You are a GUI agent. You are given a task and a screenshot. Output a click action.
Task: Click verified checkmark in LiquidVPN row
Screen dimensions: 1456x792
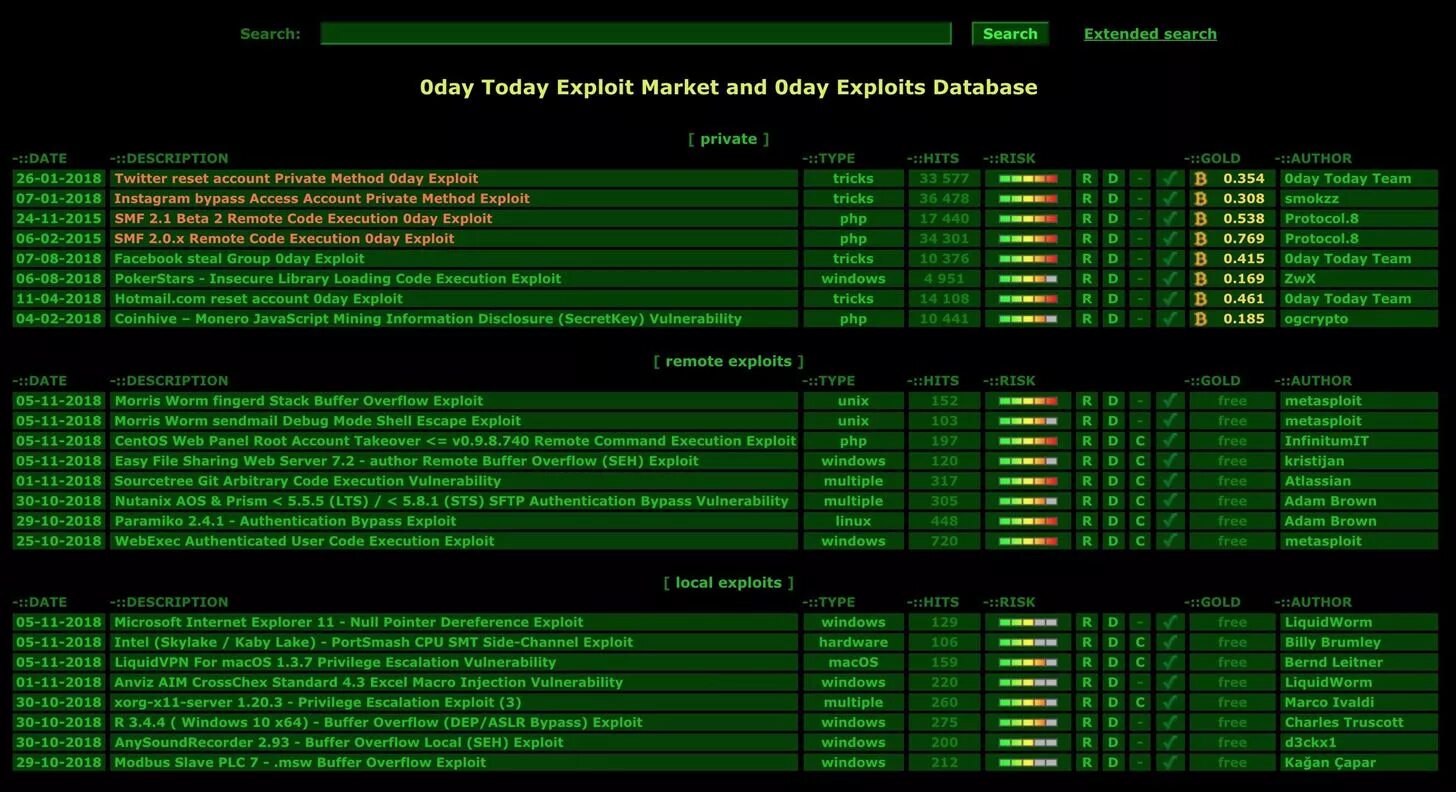(1170, 662)
